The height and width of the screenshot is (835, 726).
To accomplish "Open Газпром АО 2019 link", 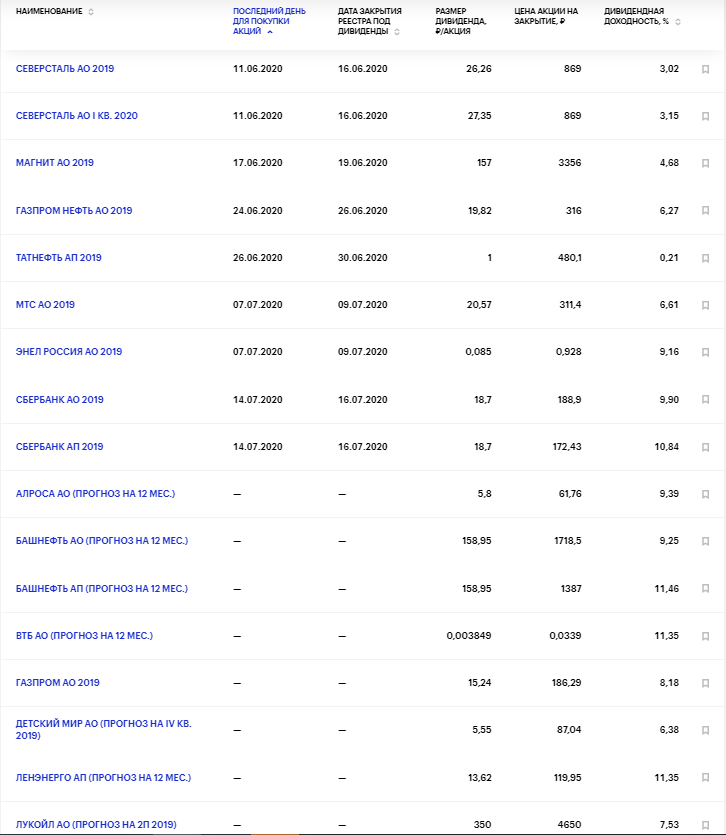I will pyautogui.click(x=58, y=682).
